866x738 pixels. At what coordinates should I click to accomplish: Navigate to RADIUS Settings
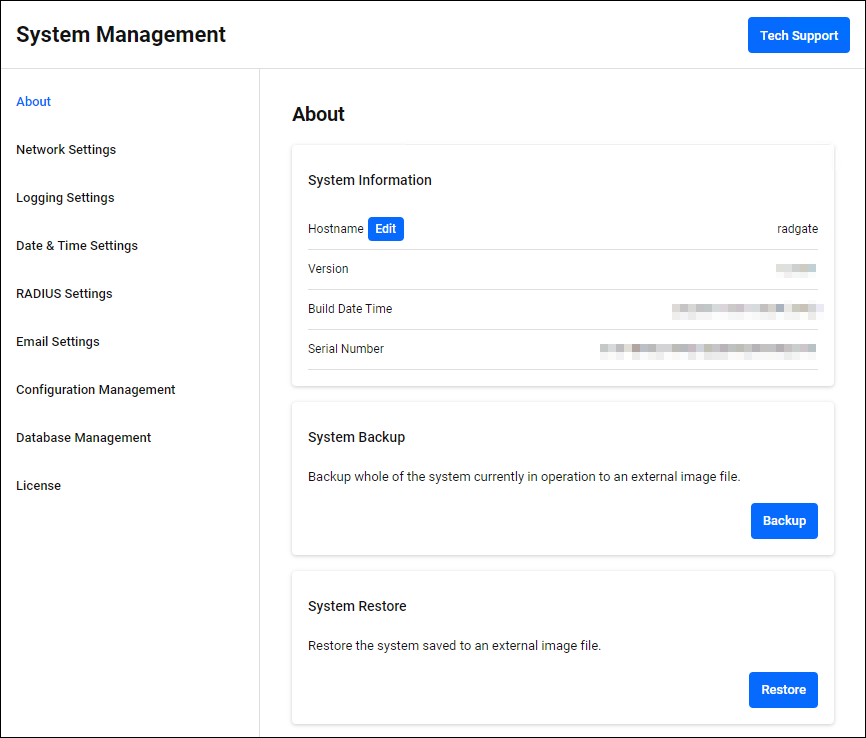click(64, 294)
